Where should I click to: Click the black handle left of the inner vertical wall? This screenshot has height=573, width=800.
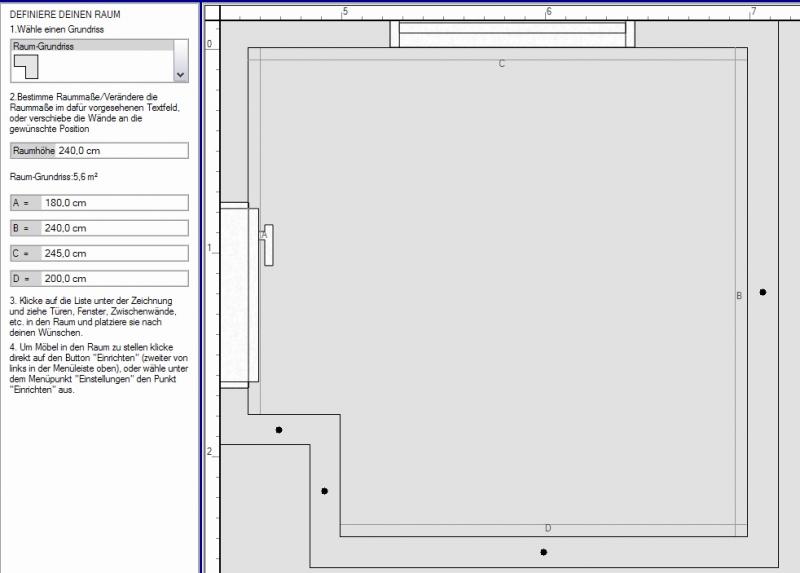pyautogui.click(x=324, y=491)
